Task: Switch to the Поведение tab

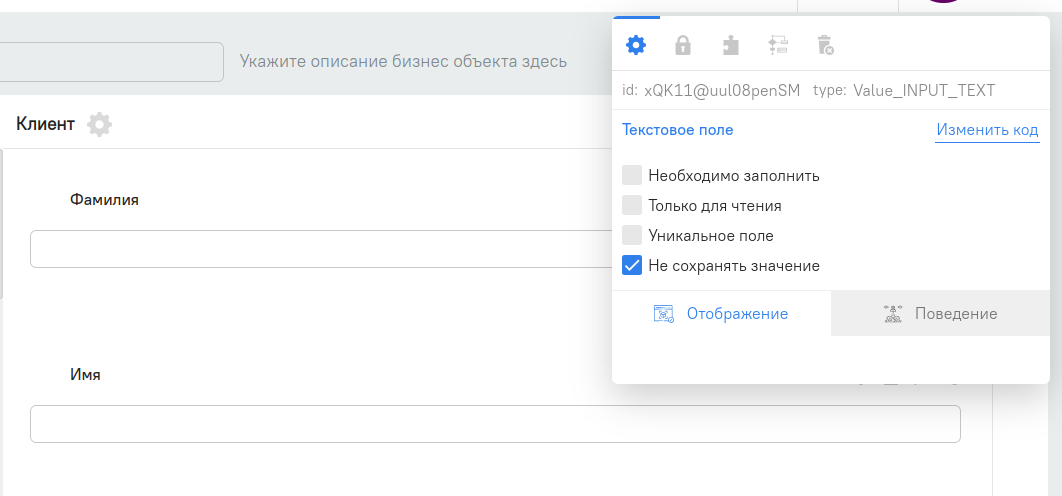Action: [955, 314]
